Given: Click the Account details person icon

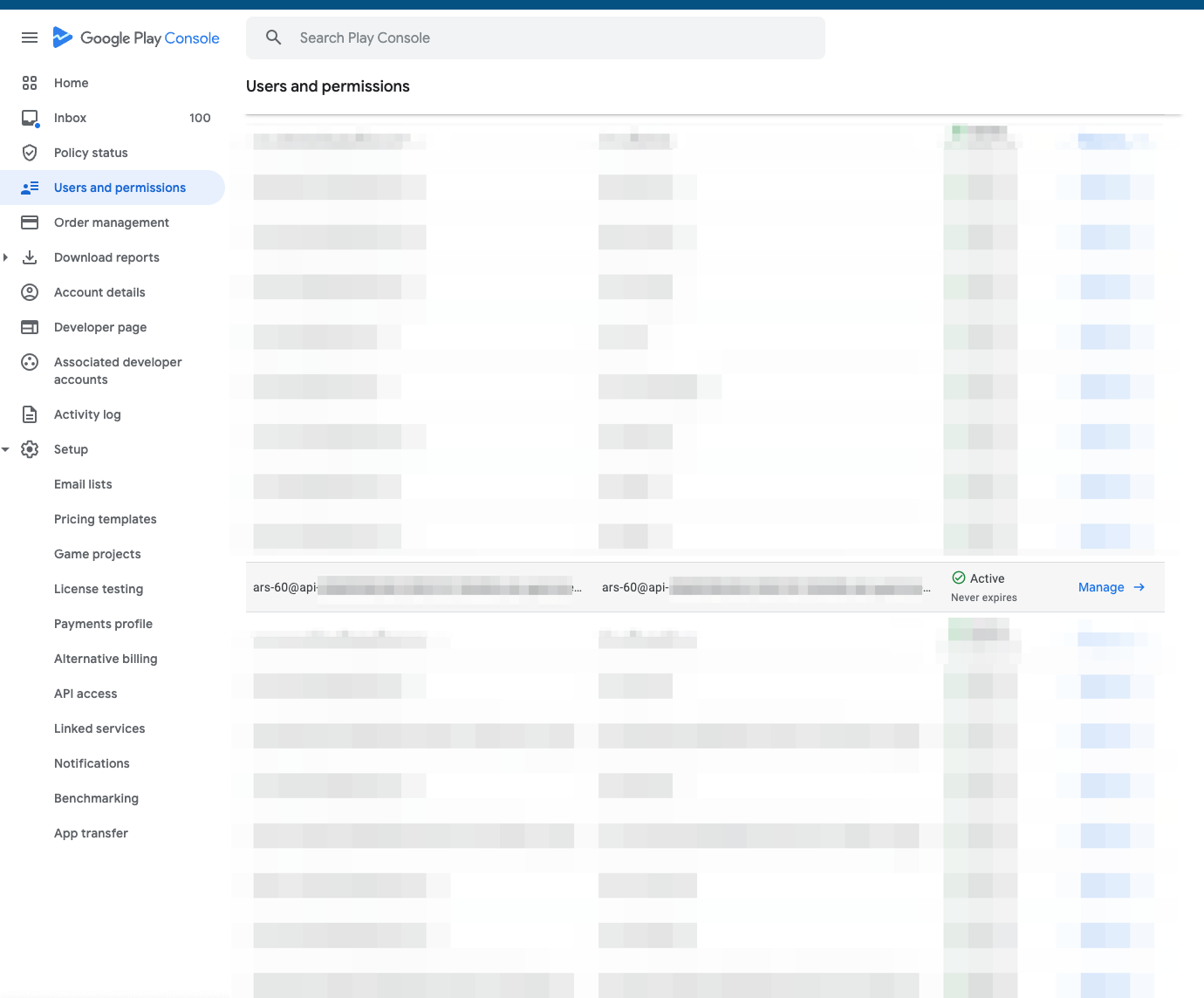Looking at the screenshot, I should click(x=30, y=292).
